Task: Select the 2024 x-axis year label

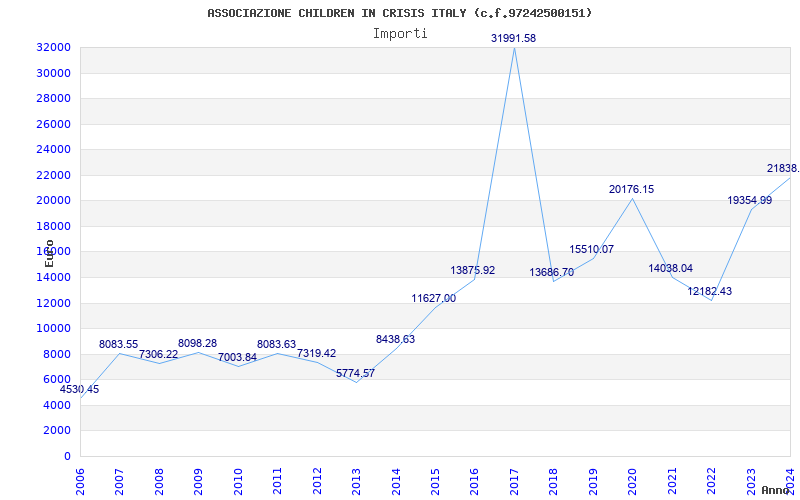Action: [x=790, y=482]
